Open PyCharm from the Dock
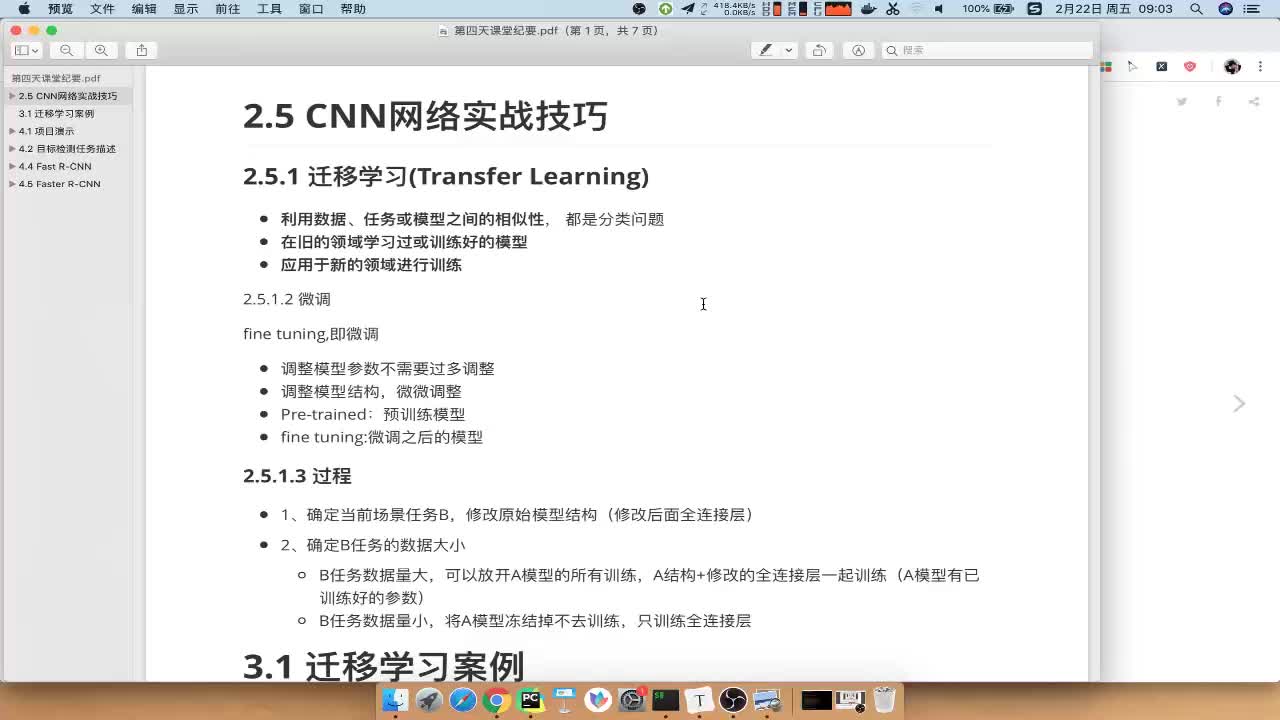 531,700
